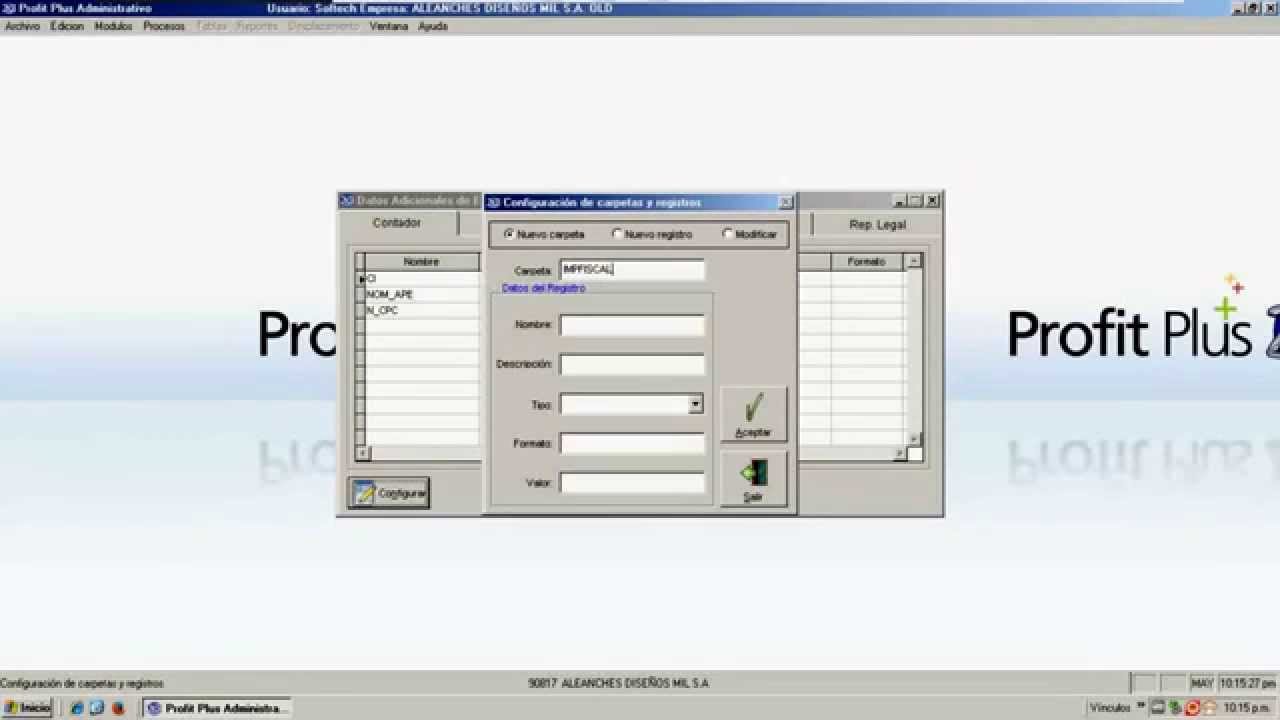Open the Ventana menu
Screen dimensions: 1280x720
pyautogui.click(x=389, y=26)
